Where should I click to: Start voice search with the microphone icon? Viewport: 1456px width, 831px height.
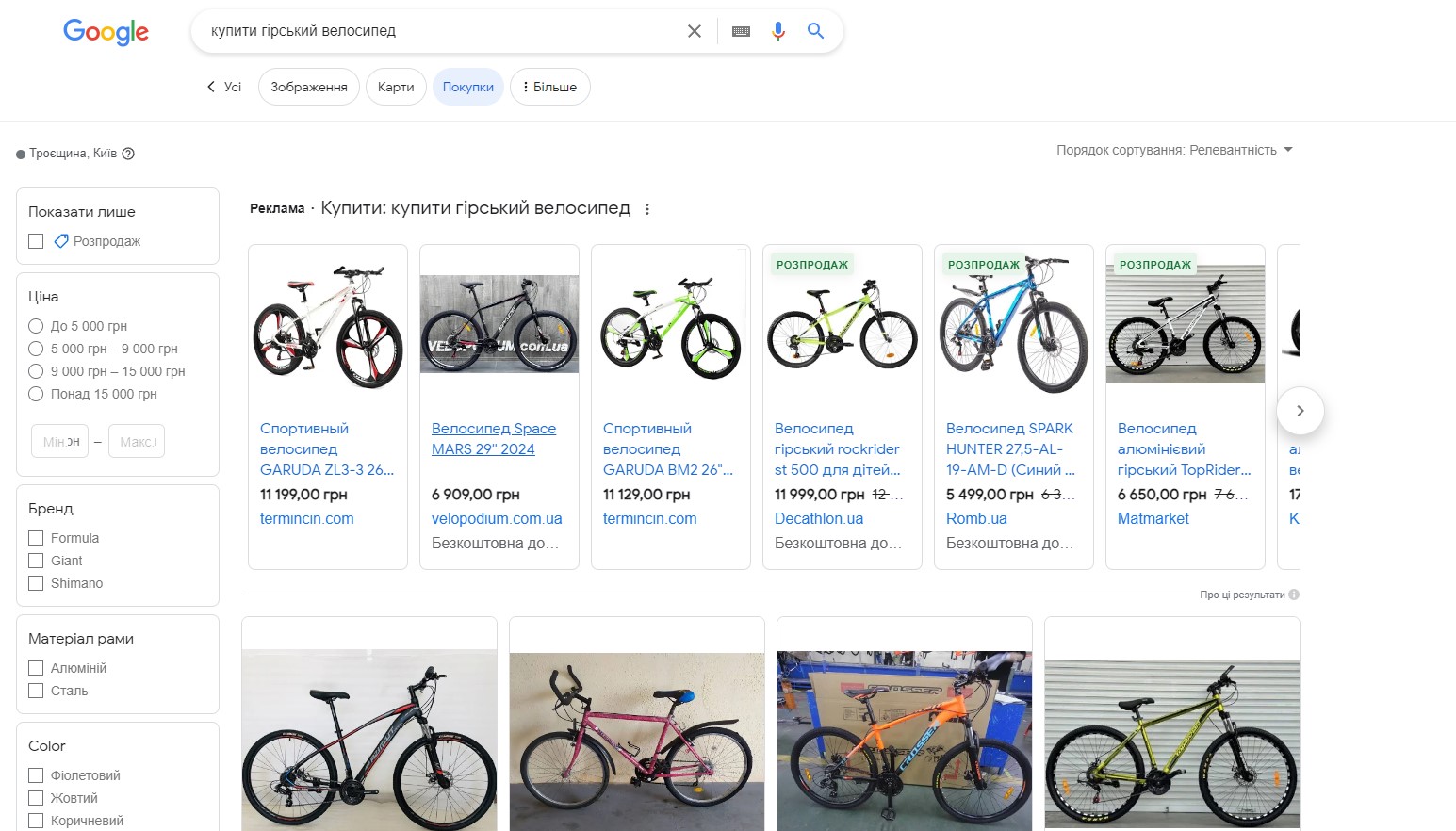pyautogui.click(x=777, y=31)
